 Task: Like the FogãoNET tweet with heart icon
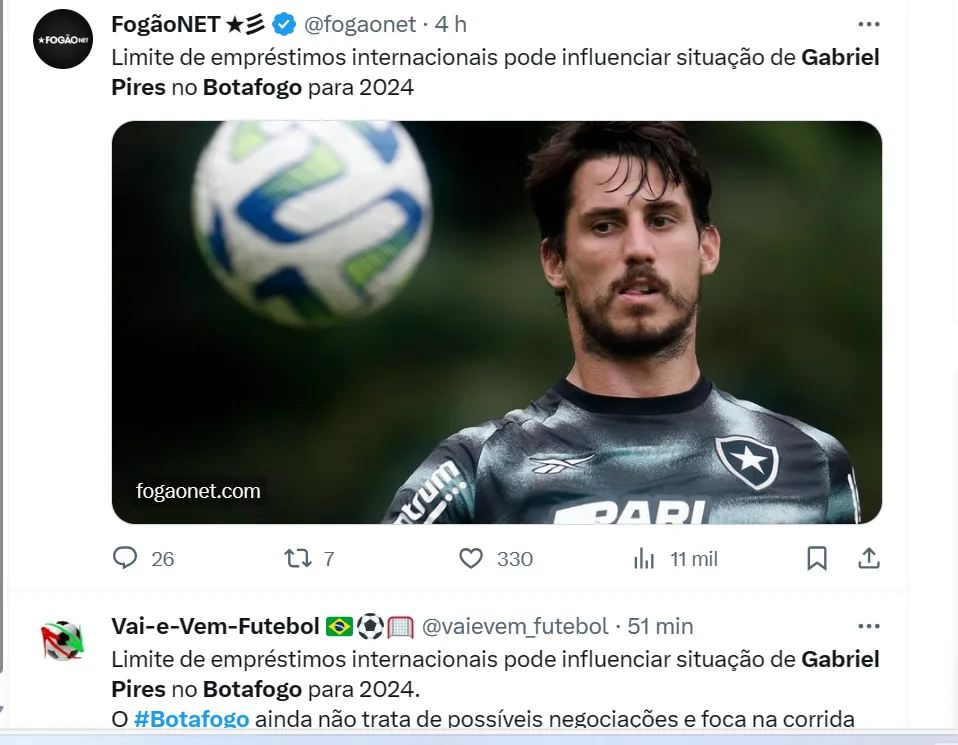tap(495, 558)
